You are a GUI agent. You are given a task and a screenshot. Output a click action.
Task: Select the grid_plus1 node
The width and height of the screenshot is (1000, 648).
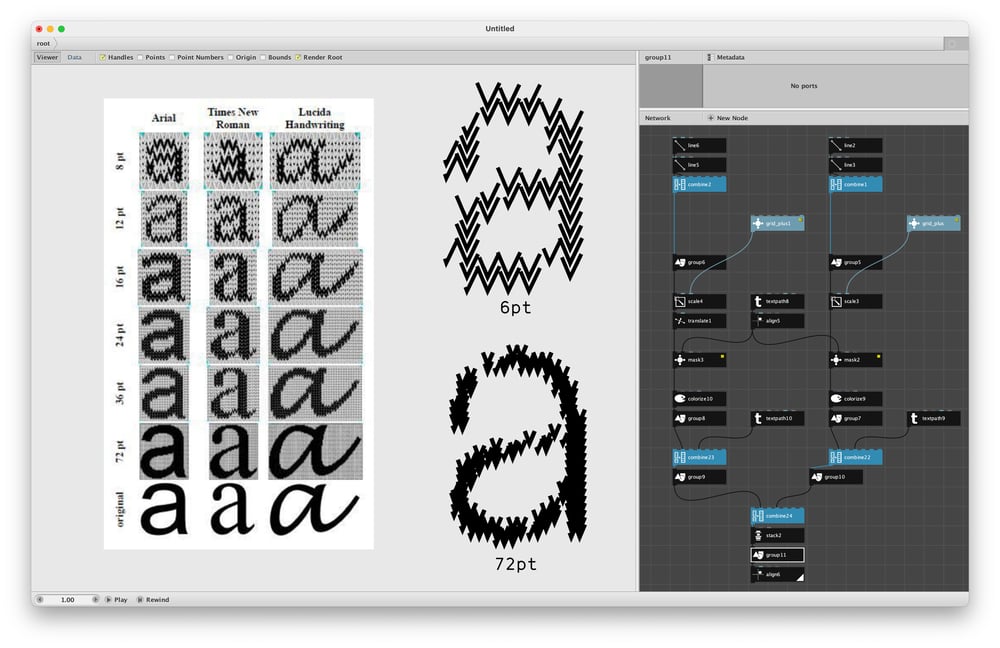777,223
